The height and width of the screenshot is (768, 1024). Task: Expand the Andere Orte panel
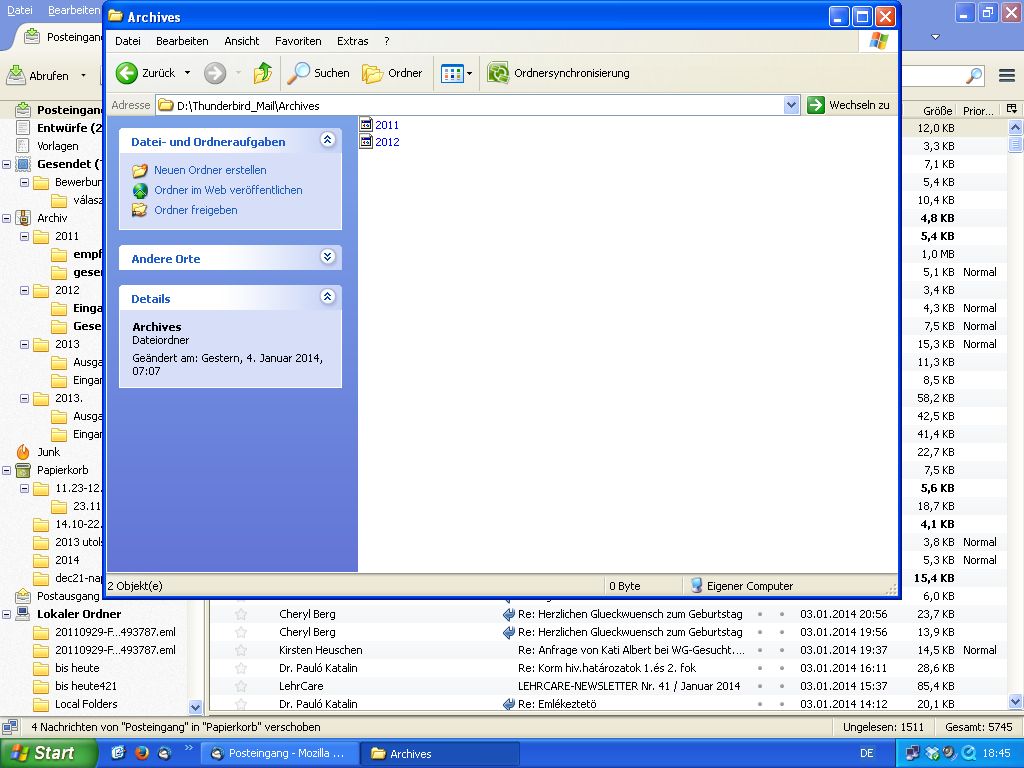click(327, 257)
